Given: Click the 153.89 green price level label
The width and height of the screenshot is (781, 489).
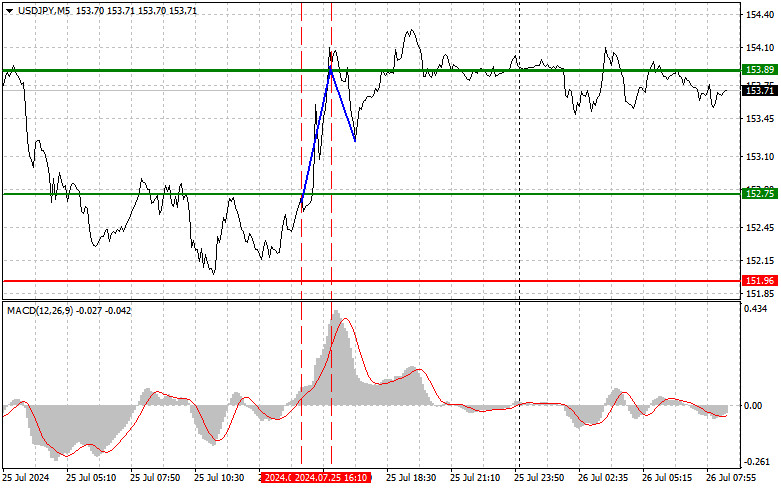Looking at the screenshot, I should pos(759,70).
